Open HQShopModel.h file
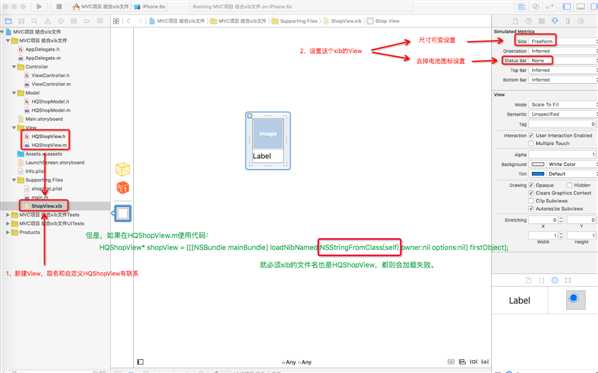The image size is (598, 373). (x=50, y=101)
